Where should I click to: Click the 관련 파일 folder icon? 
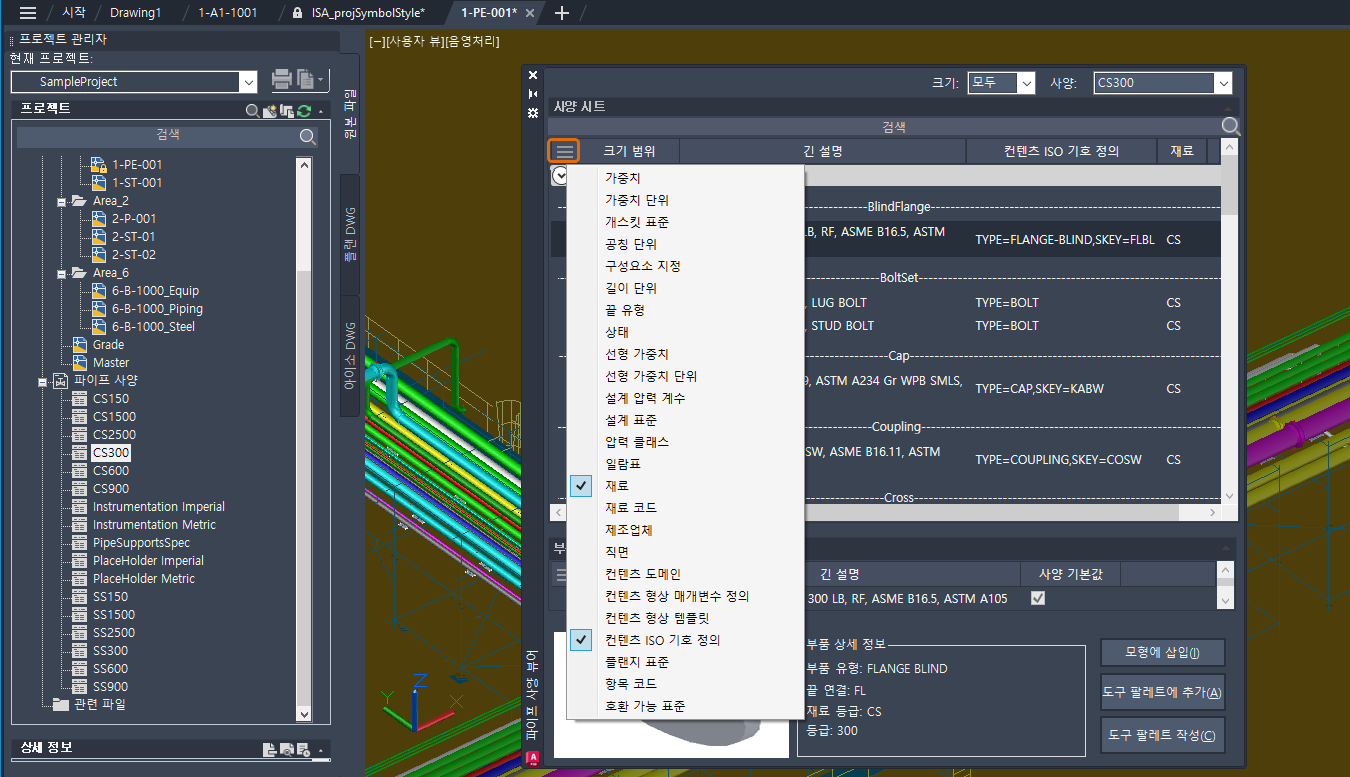click(x=61, y=704)
